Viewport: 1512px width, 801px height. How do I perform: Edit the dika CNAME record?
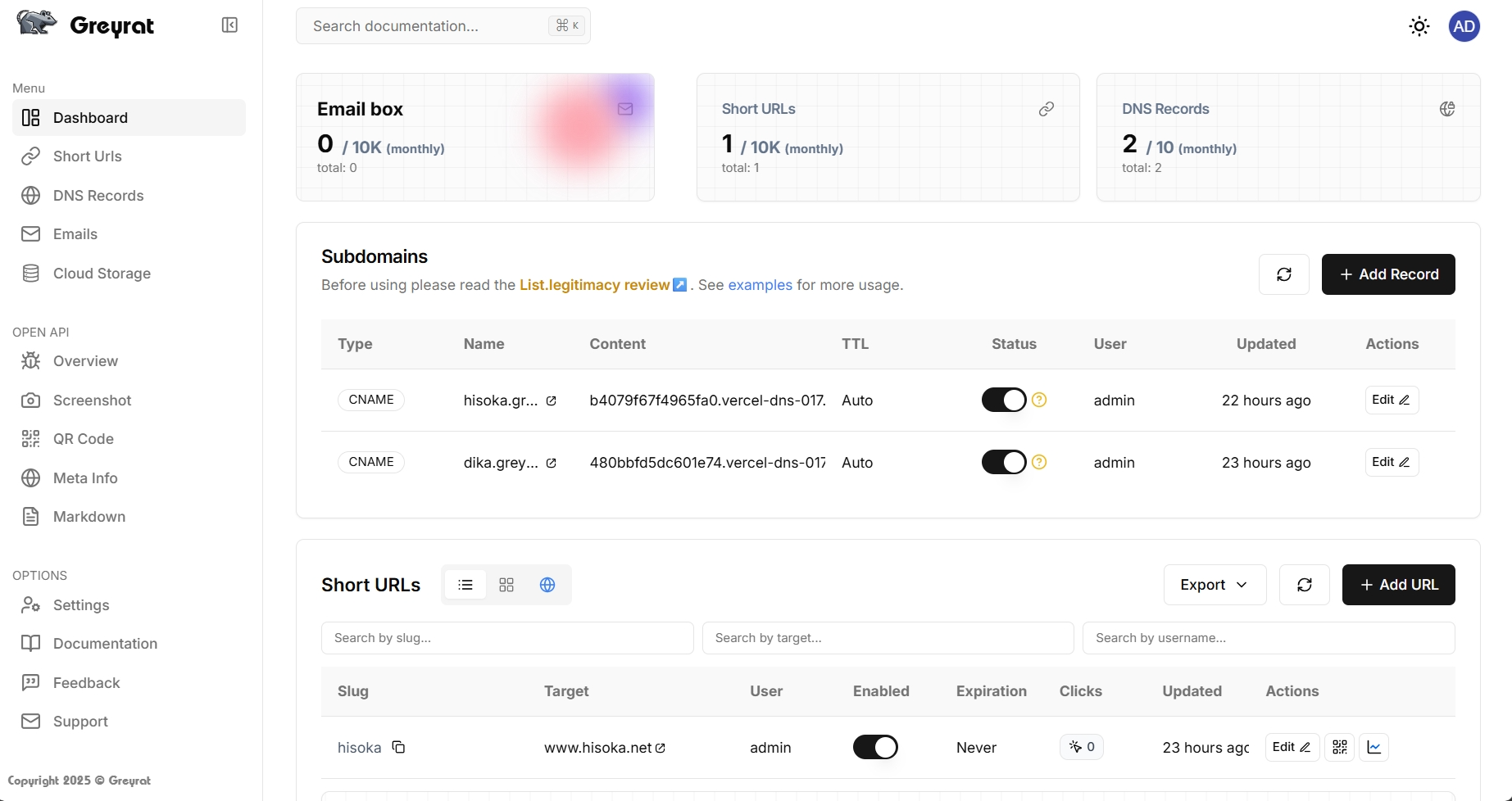coord(1391,462)
